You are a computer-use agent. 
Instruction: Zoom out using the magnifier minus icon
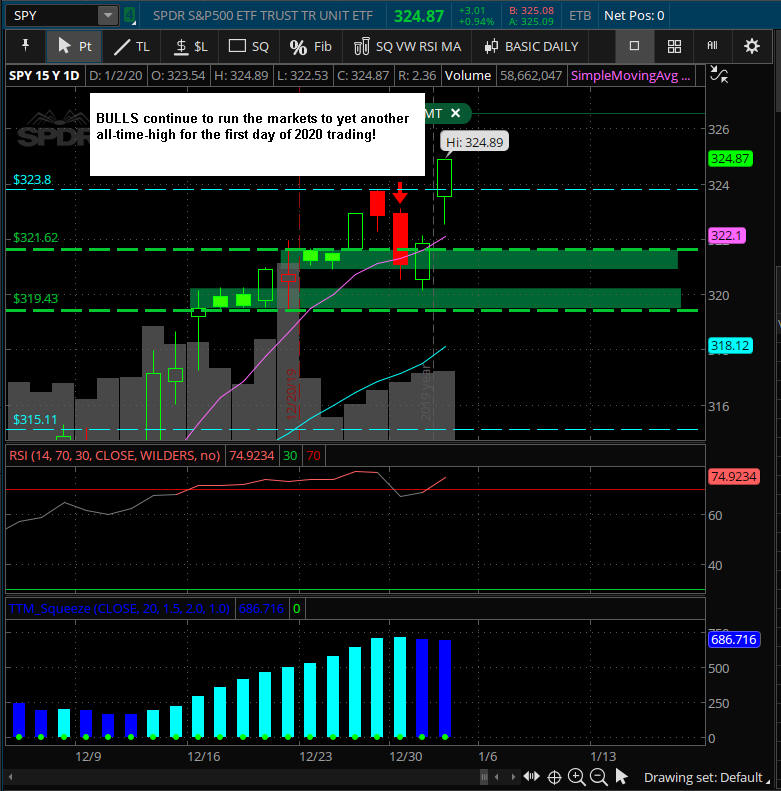point(599,777)
